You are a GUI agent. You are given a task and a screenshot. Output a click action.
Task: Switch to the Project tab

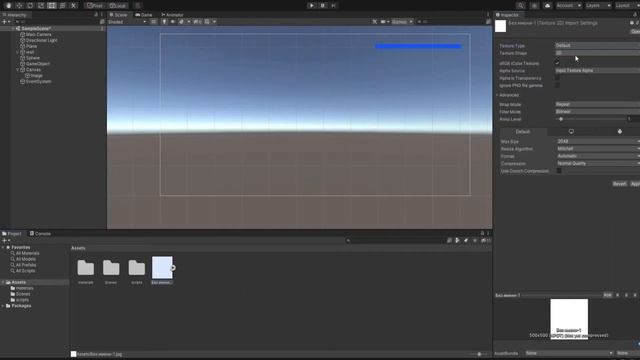point(12,234)
